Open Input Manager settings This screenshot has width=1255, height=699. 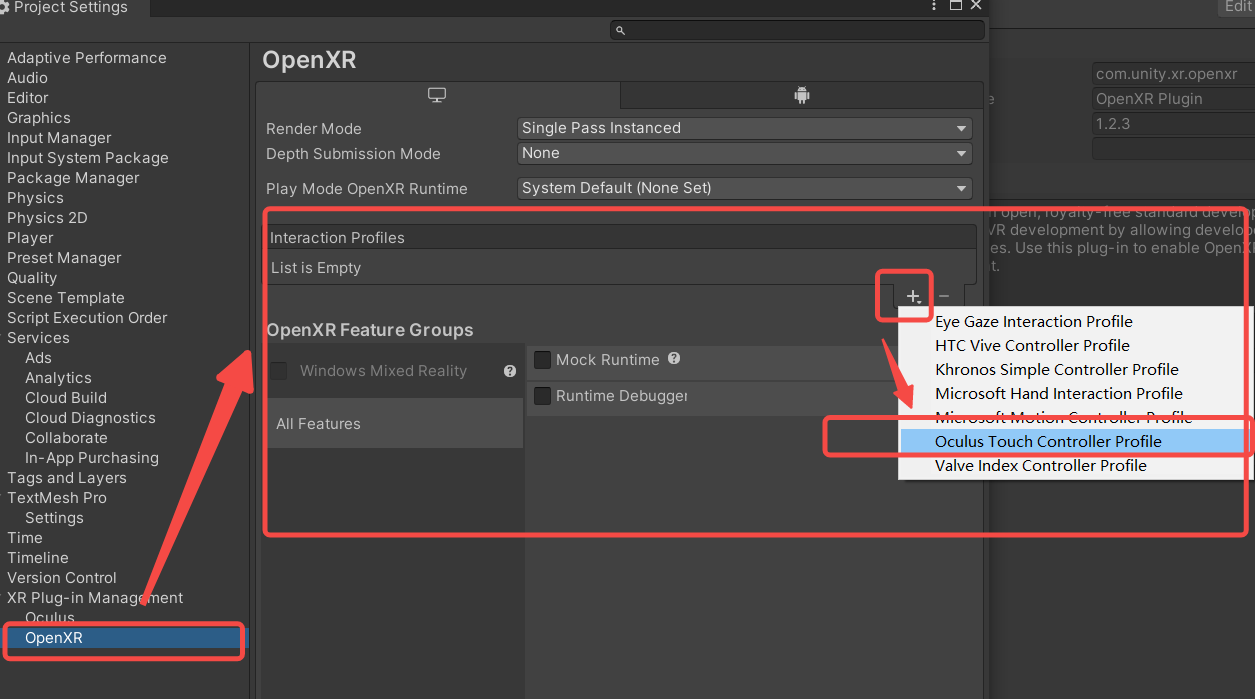coord(59,138)
